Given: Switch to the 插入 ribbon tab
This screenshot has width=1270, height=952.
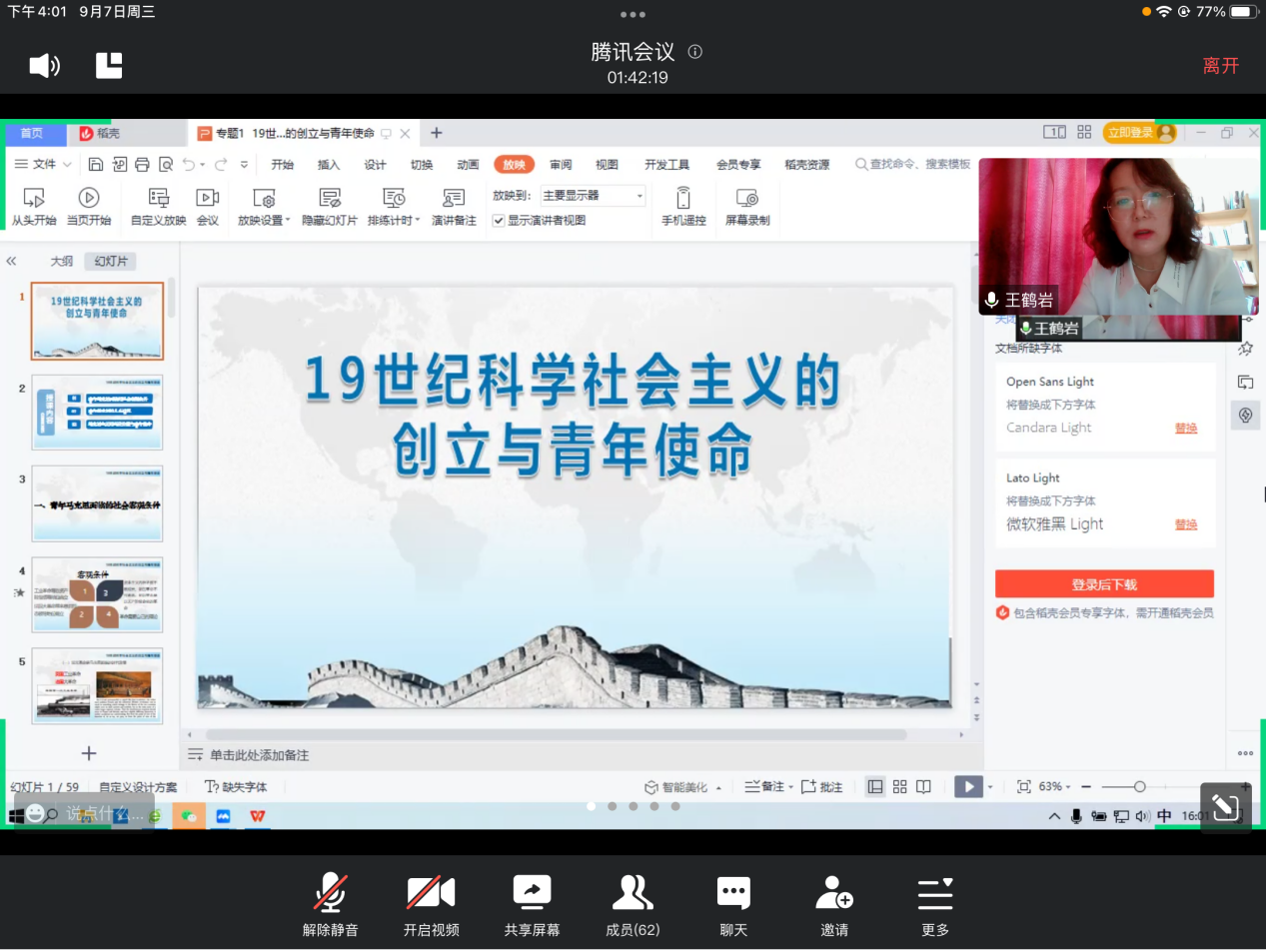Looking at the screenshot, I should click(329, 165).
